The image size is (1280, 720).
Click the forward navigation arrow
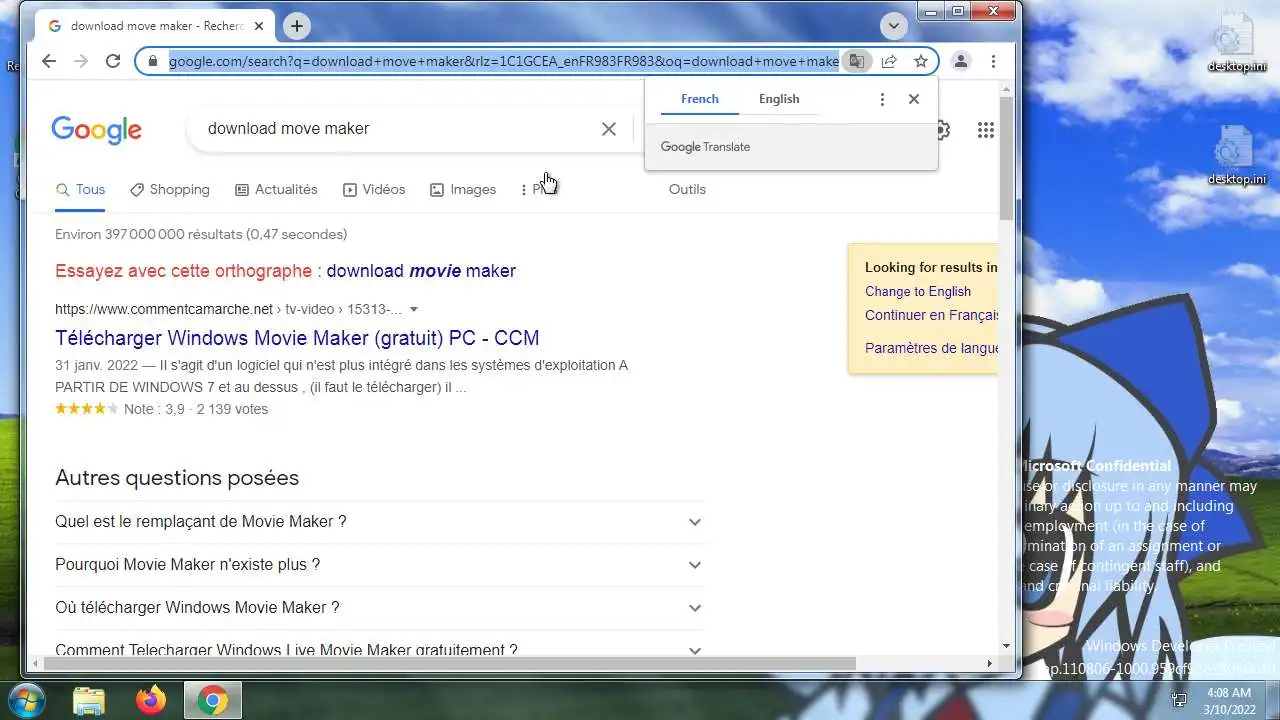pyautogui.click(x=81, y=61)
